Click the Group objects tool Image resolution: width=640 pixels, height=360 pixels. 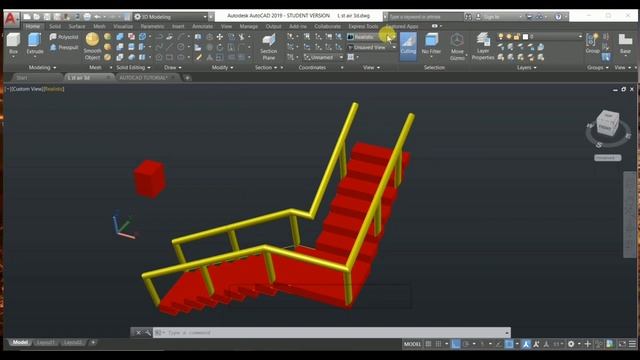(x=592, y=44)
